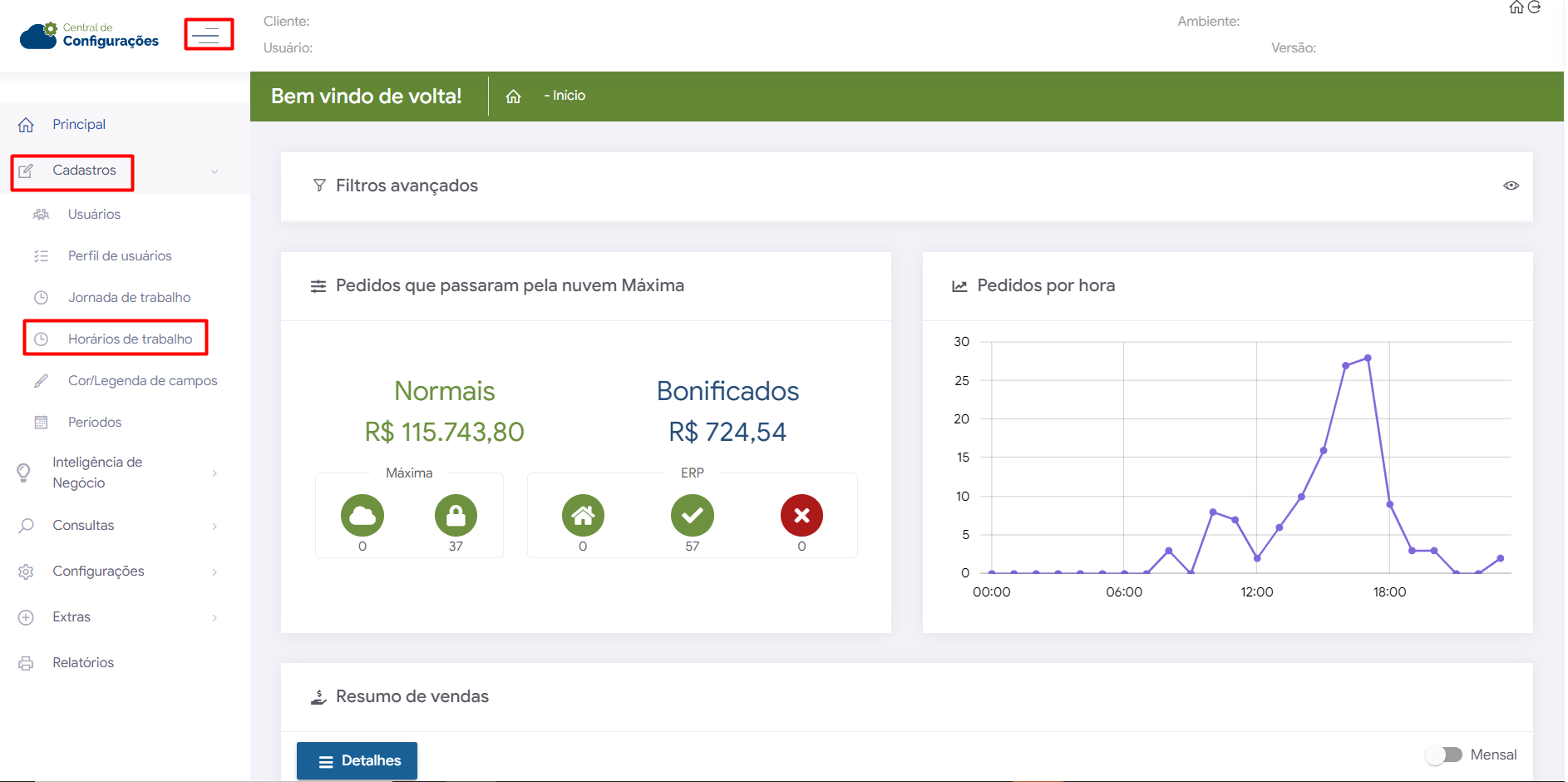Click the funnel icon beside Filtros avançados
The height and width of the screenshot is (782, 1568).
(x=319, y=186)
